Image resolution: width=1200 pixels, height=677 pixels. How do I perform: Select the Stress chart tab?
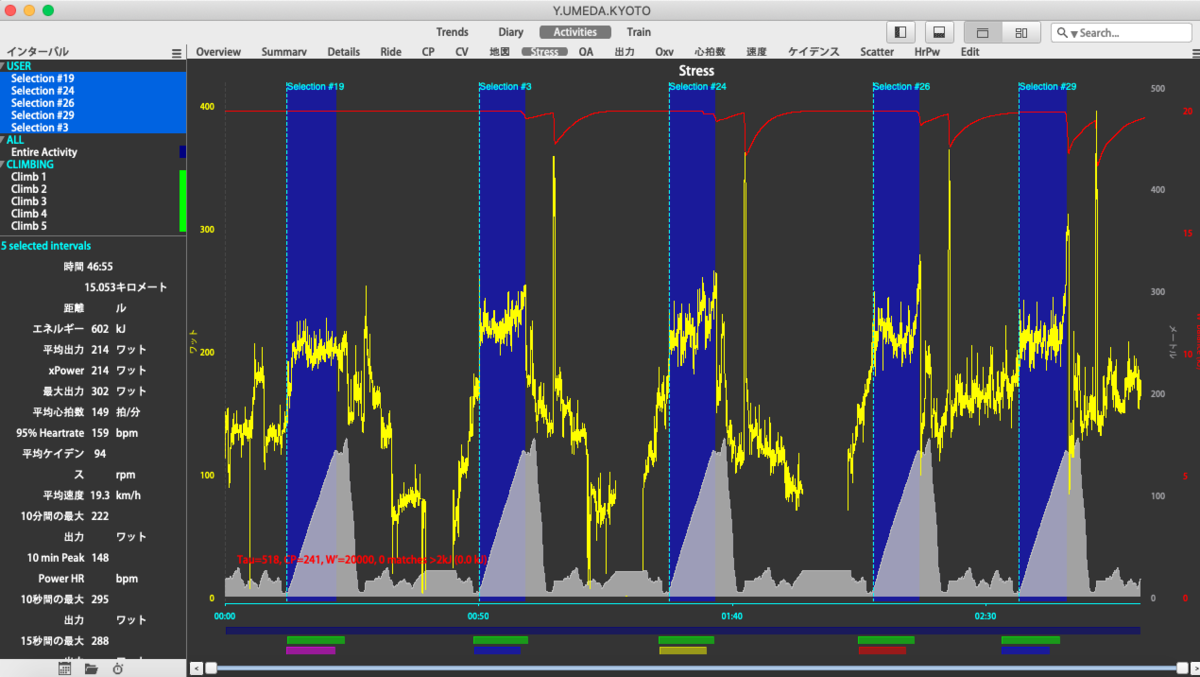(x=545, y=52)
